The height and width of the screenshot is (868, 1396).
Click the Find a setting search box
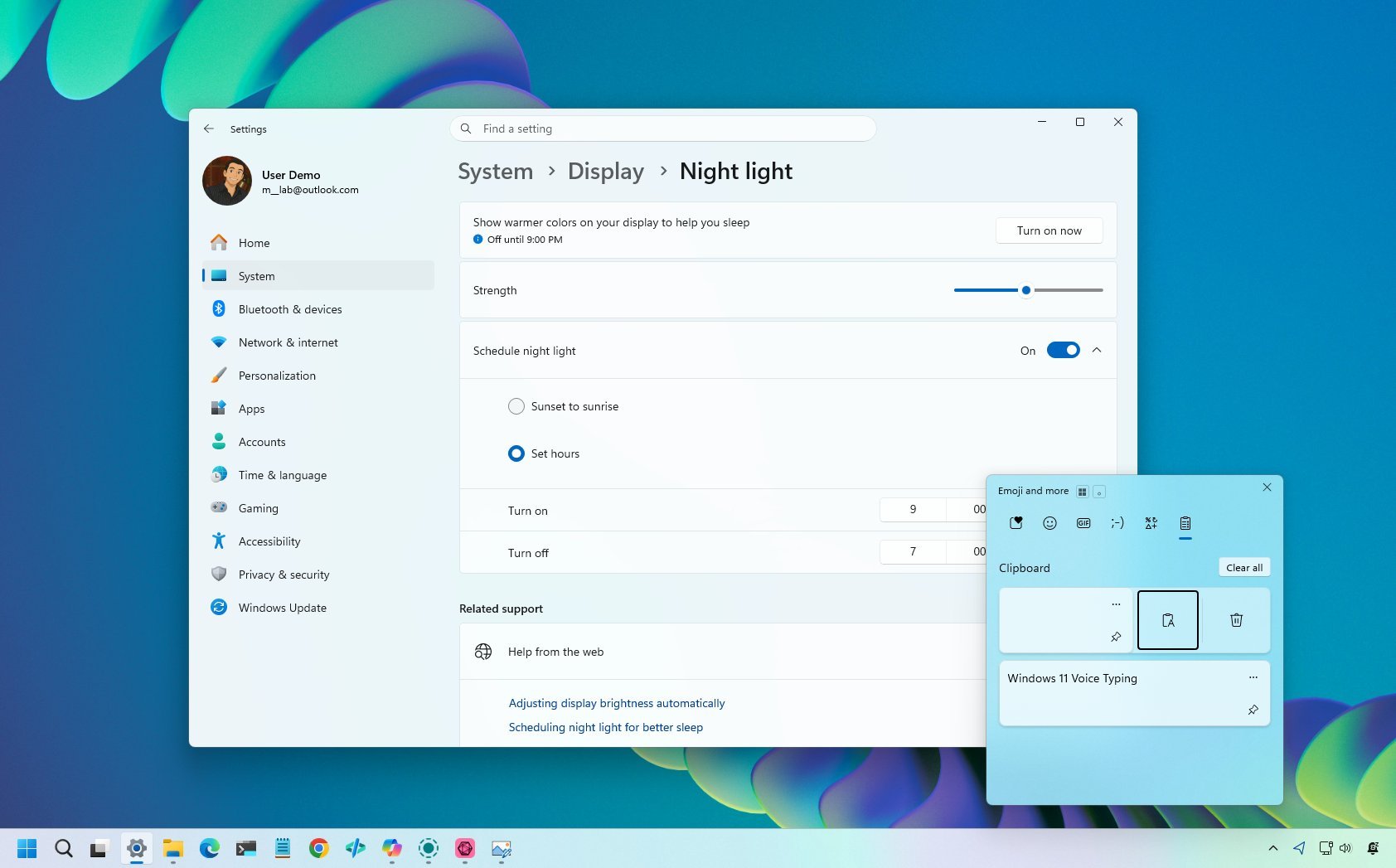tap(662, 129)
